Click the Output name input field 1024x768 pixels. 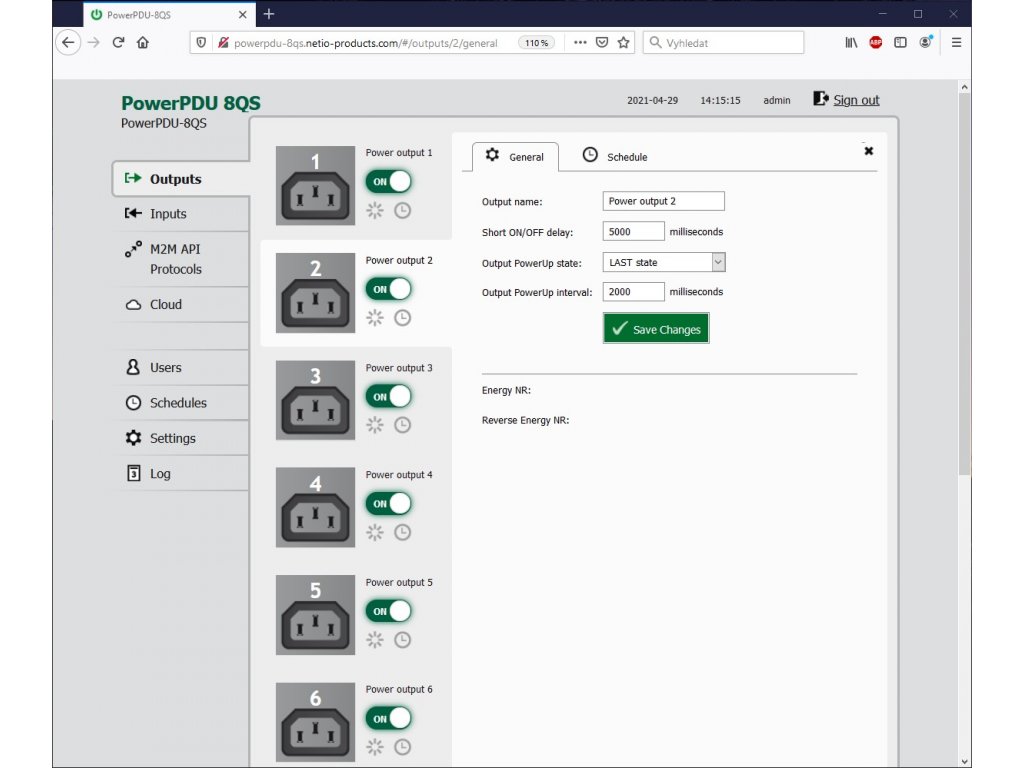pos(664,201)
